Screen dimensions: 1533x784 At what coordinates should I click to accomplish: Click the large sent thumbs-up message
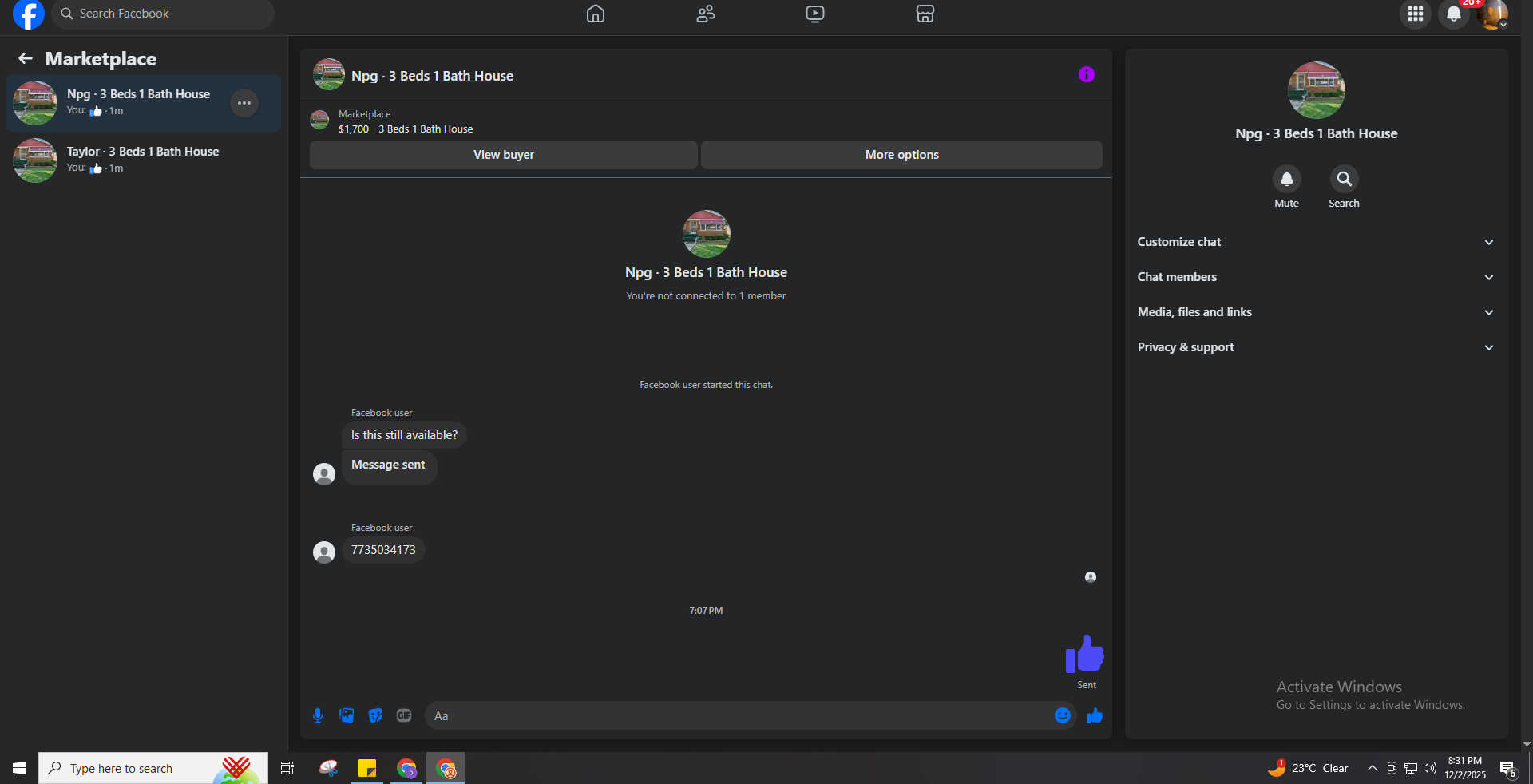point(1084,654)
